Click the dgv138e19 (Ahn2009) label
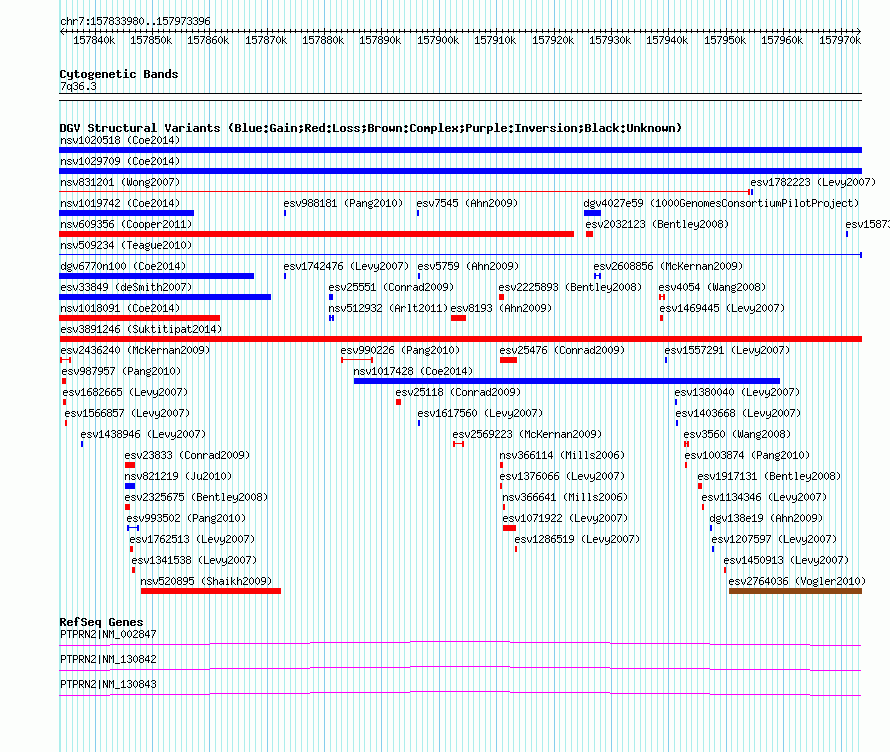The image size is (890, 752). [x=766, y=518]
